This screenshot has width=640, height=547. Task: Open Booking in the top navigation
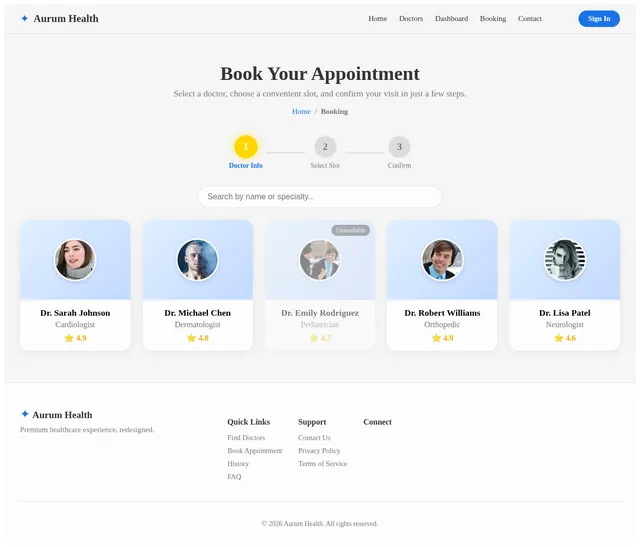pos(493,19)
